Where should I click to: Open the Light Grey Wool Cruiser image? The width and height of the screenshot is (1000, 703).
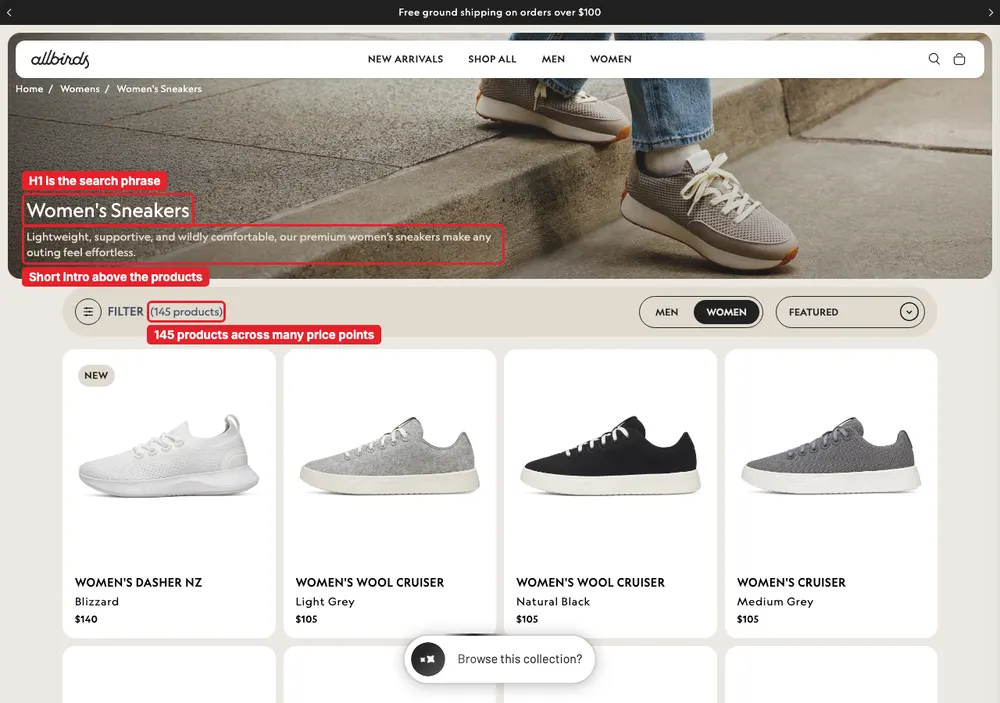[390, 456]
